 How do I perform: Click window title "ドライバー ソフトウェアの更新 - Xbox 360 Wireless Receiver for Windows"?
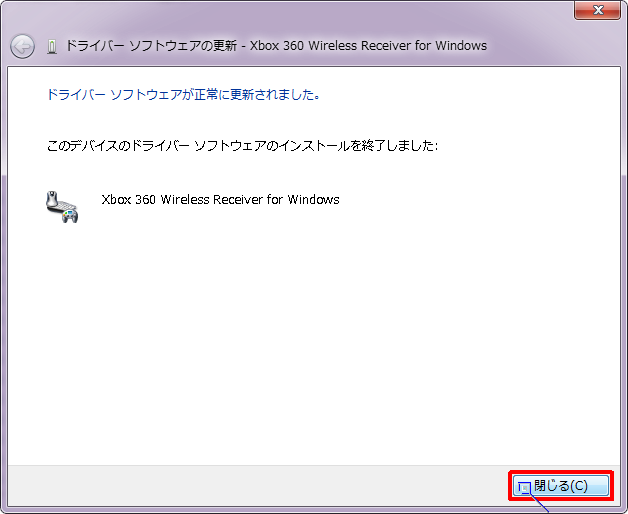276,46
